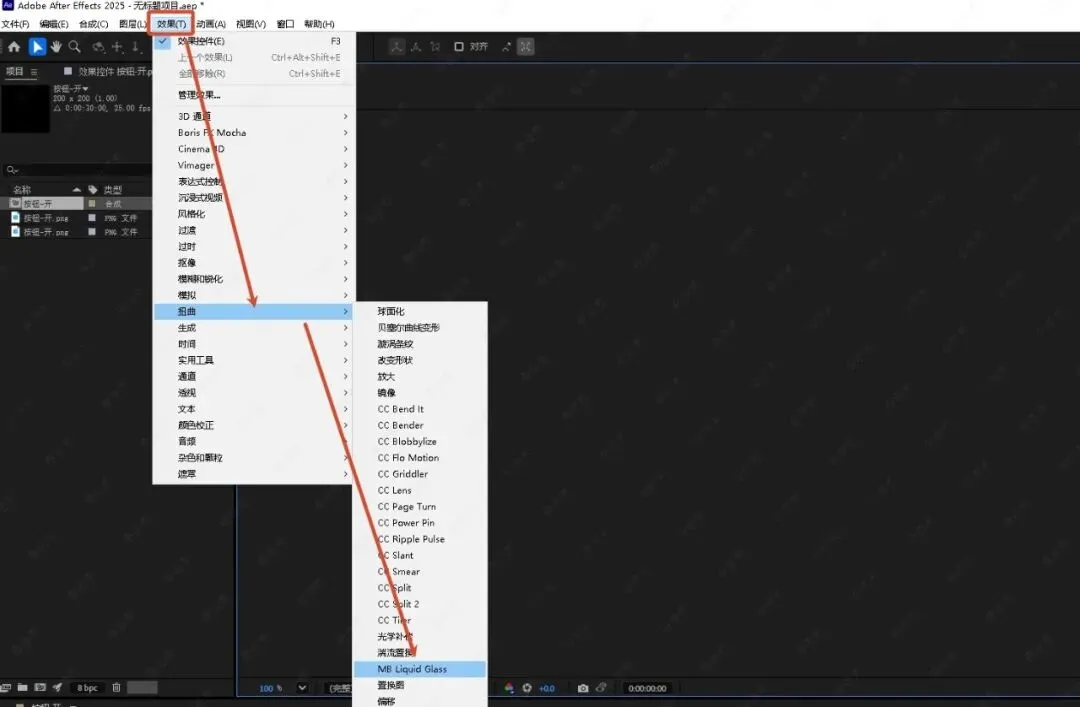Toggle the 对齐 snapping checkbox

coord(459,47)
